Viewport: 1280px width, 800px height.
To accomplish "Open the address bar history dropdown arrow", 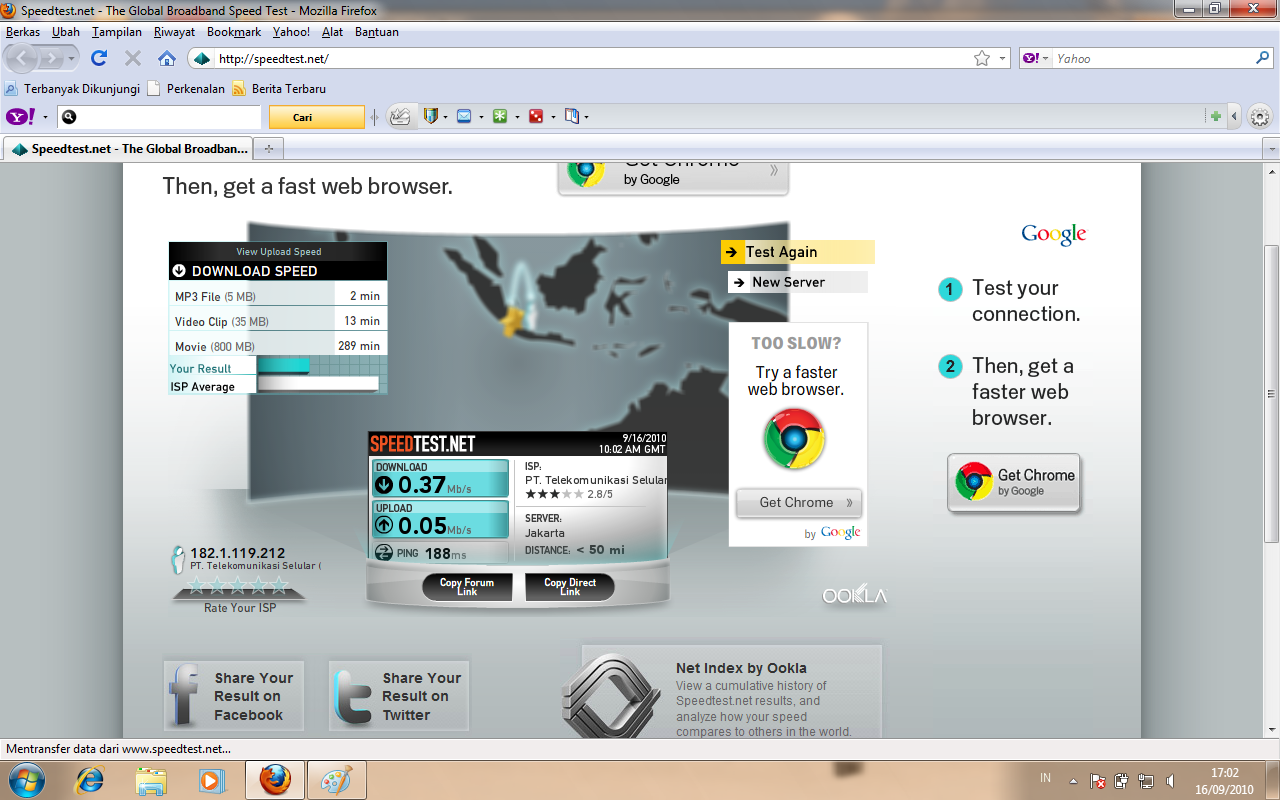I will tap(1003, 59).
